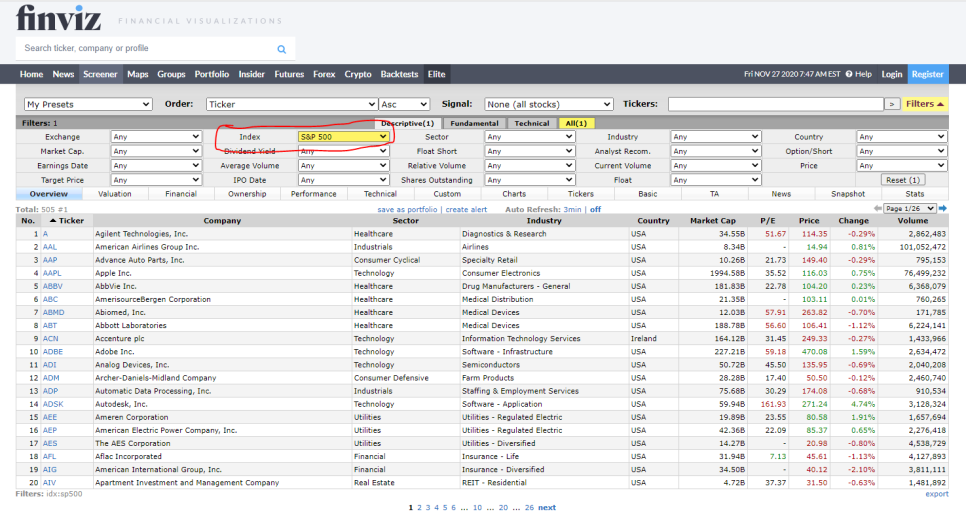The width and height of the screenshot is (966, 518).
Task: Click Abiomed, Inc. company name
Action: click(120, 312)
